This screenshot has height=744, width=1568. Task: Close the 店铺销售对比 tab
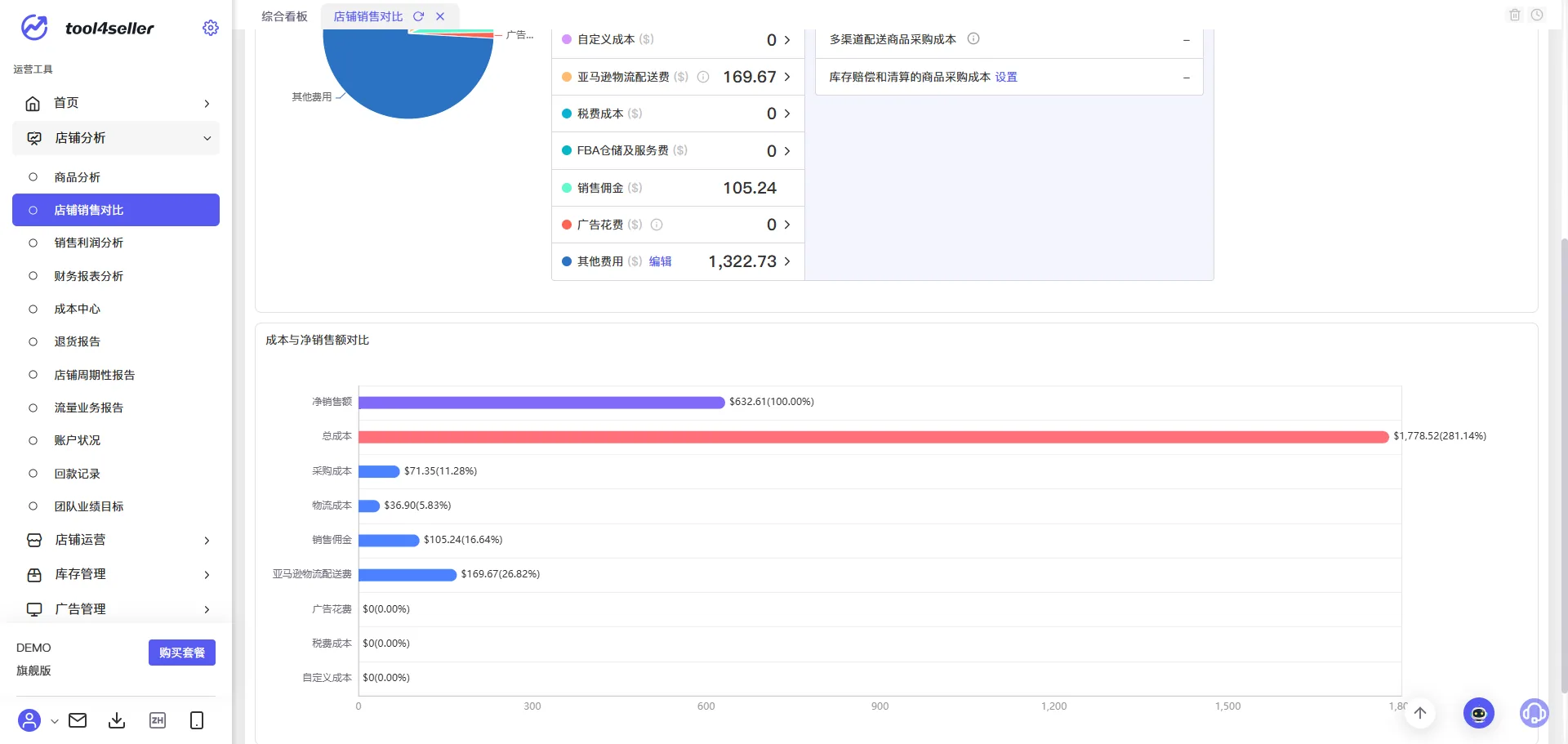440,16
